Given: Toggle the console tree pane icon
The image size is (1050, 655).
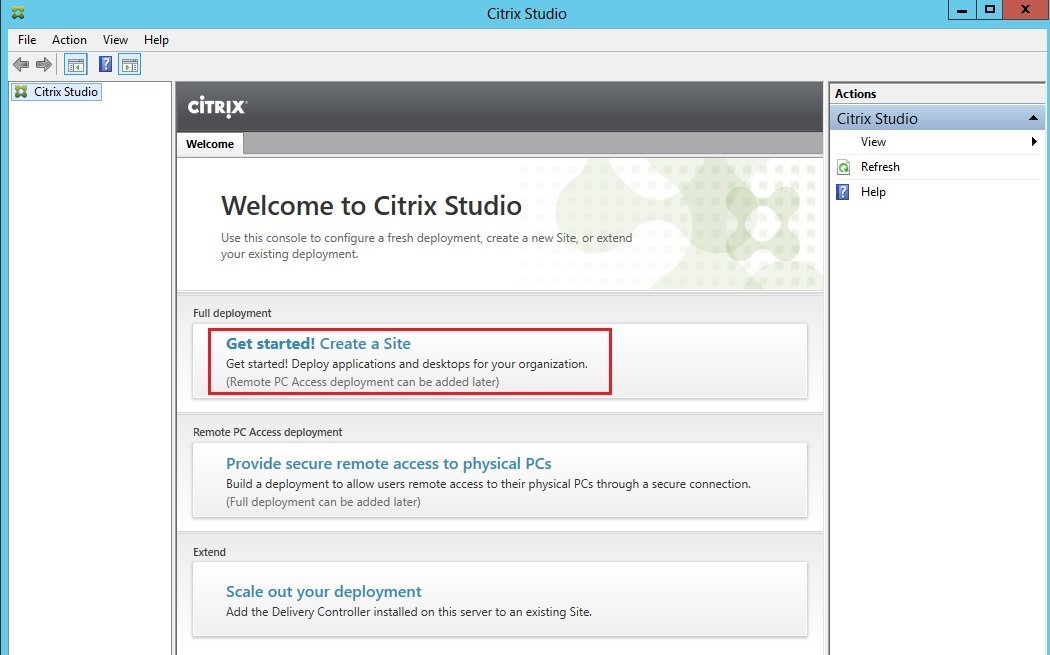Looking at the screenshot, I should pyautogui.click(x=76, y=65).
